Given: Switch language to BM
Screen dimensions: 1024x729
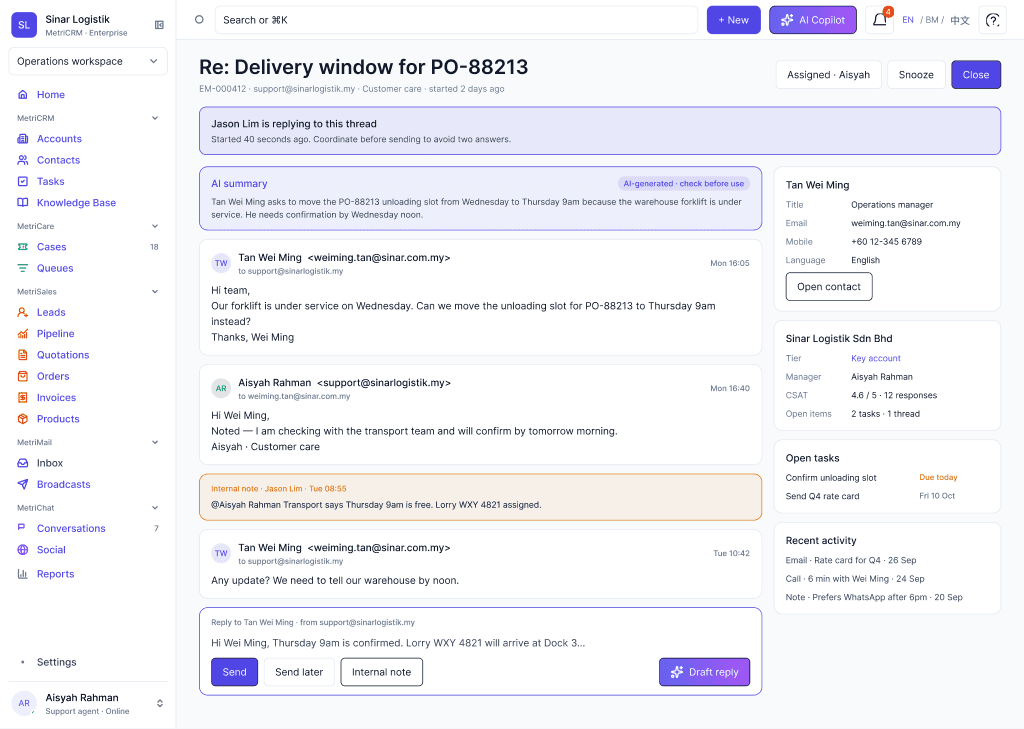Looking at the screenshot, I should coord(932,20).
